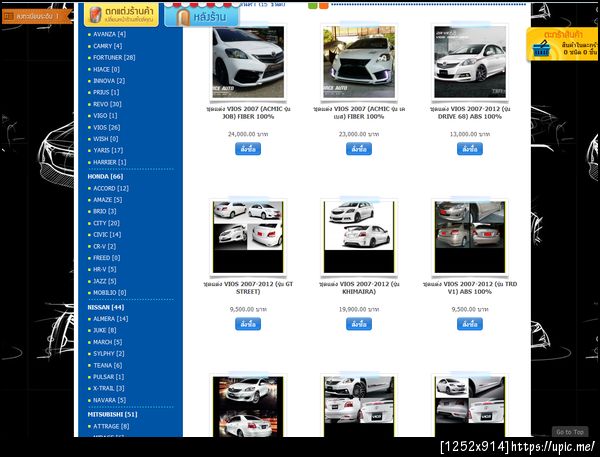Select JAZZ [5] category
This screenshot has height=457, width=600.
point(104,281)
